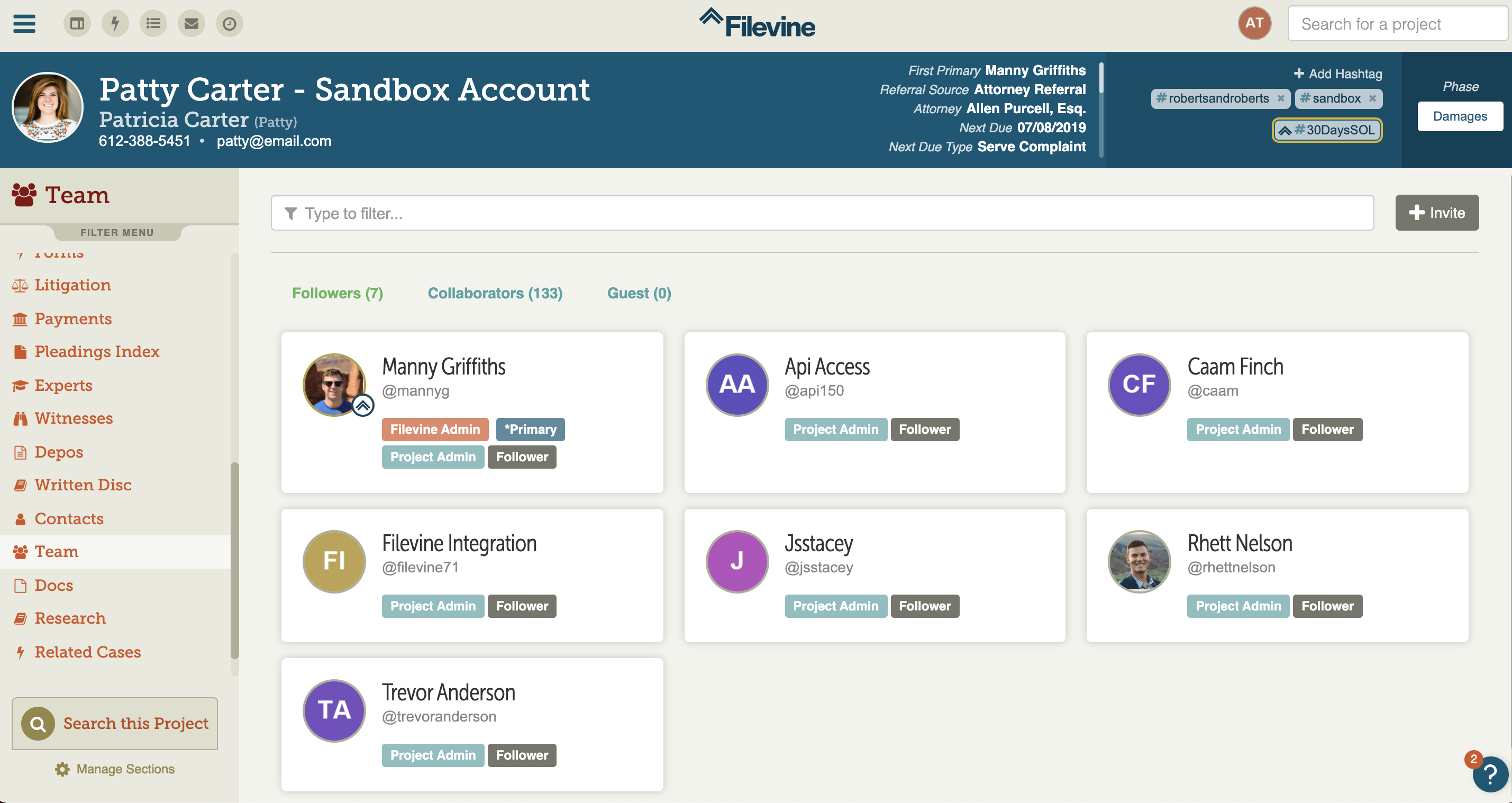This screenshot has width=1512, height=803.
Task: Expand the Filter Menu tab
Action: (117, 232)
